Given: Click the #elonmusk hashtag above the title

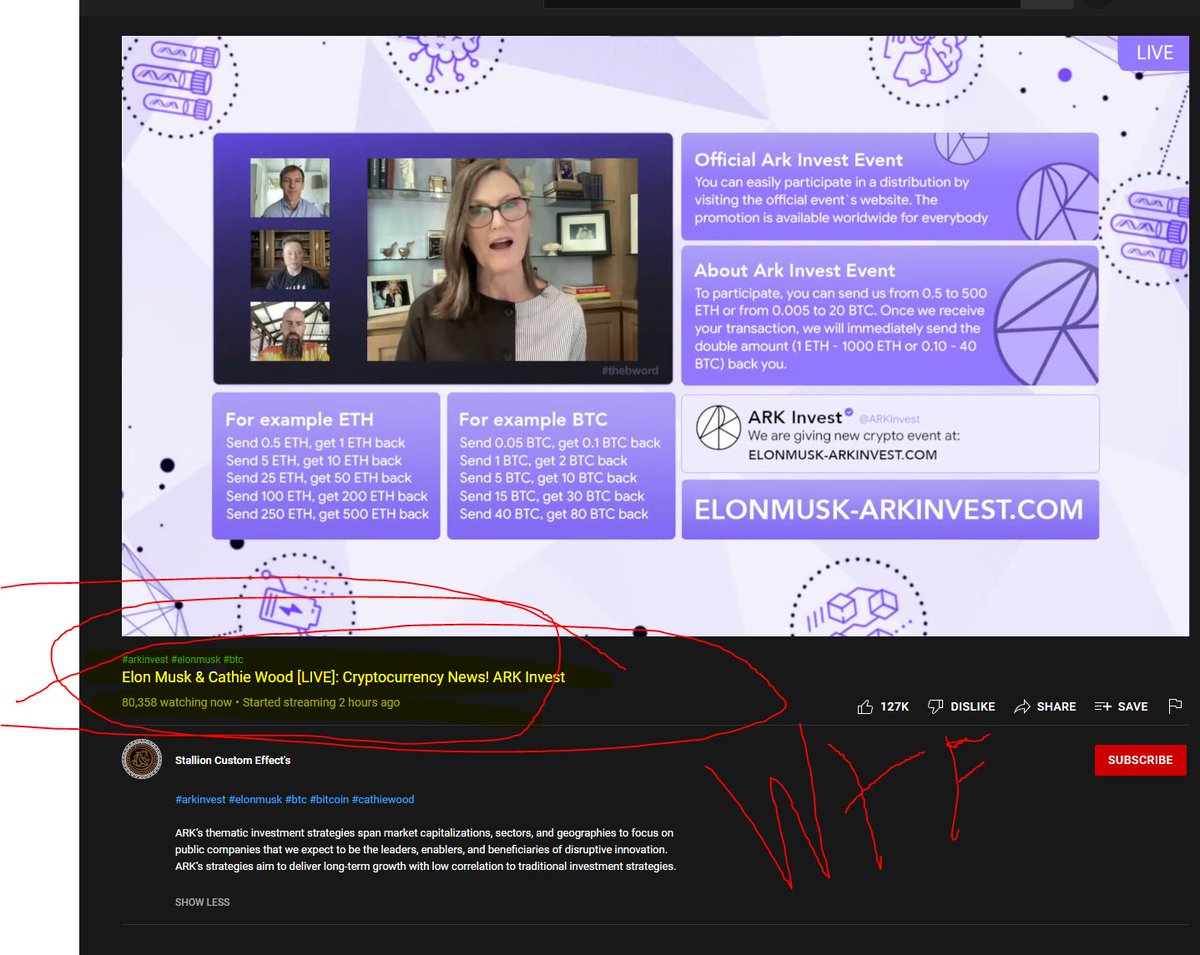Looking at the screenshot, I should pos(195,660).
